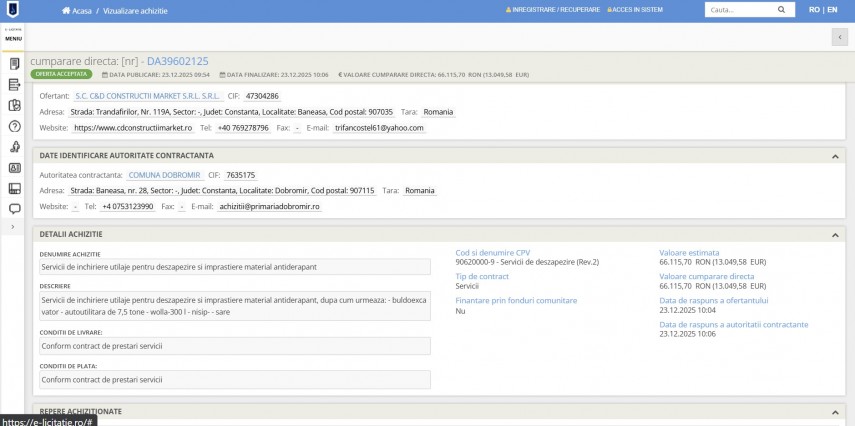
Task: Click the speech bubble icon in sidebar
Action: 14,209
